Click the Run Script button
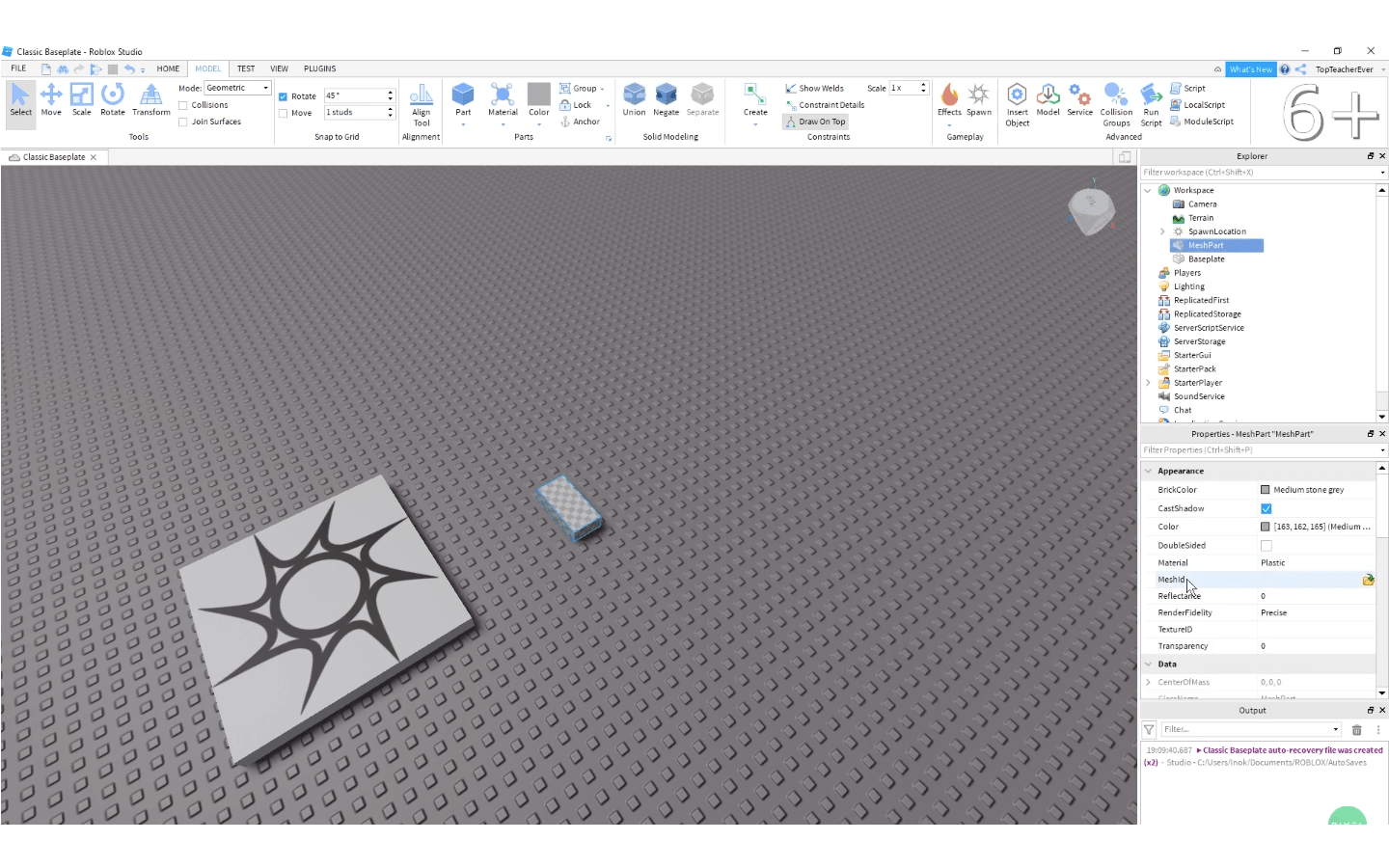Screen dimensions: 1389x868 pyautogui.click(x=1151, y=105)
